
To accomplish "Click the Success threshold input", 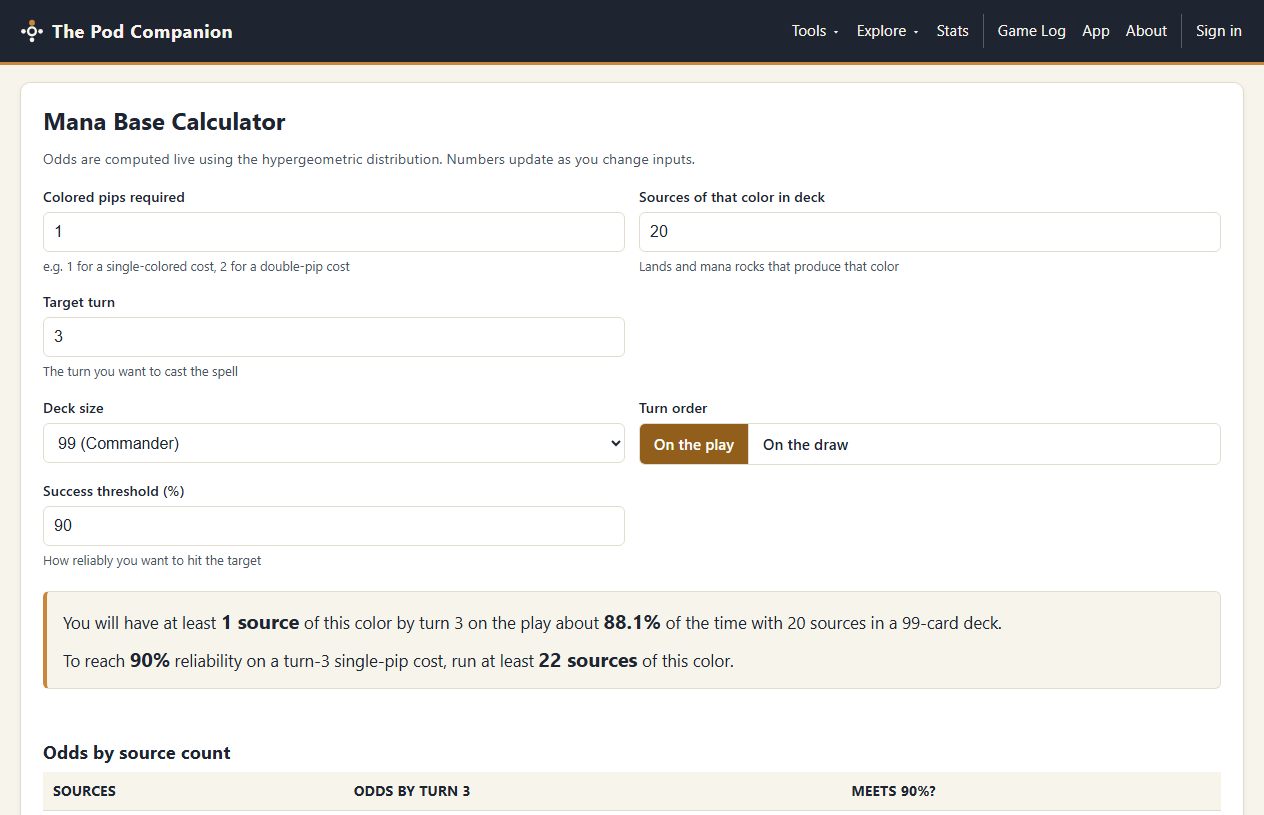I will [334, 526].
